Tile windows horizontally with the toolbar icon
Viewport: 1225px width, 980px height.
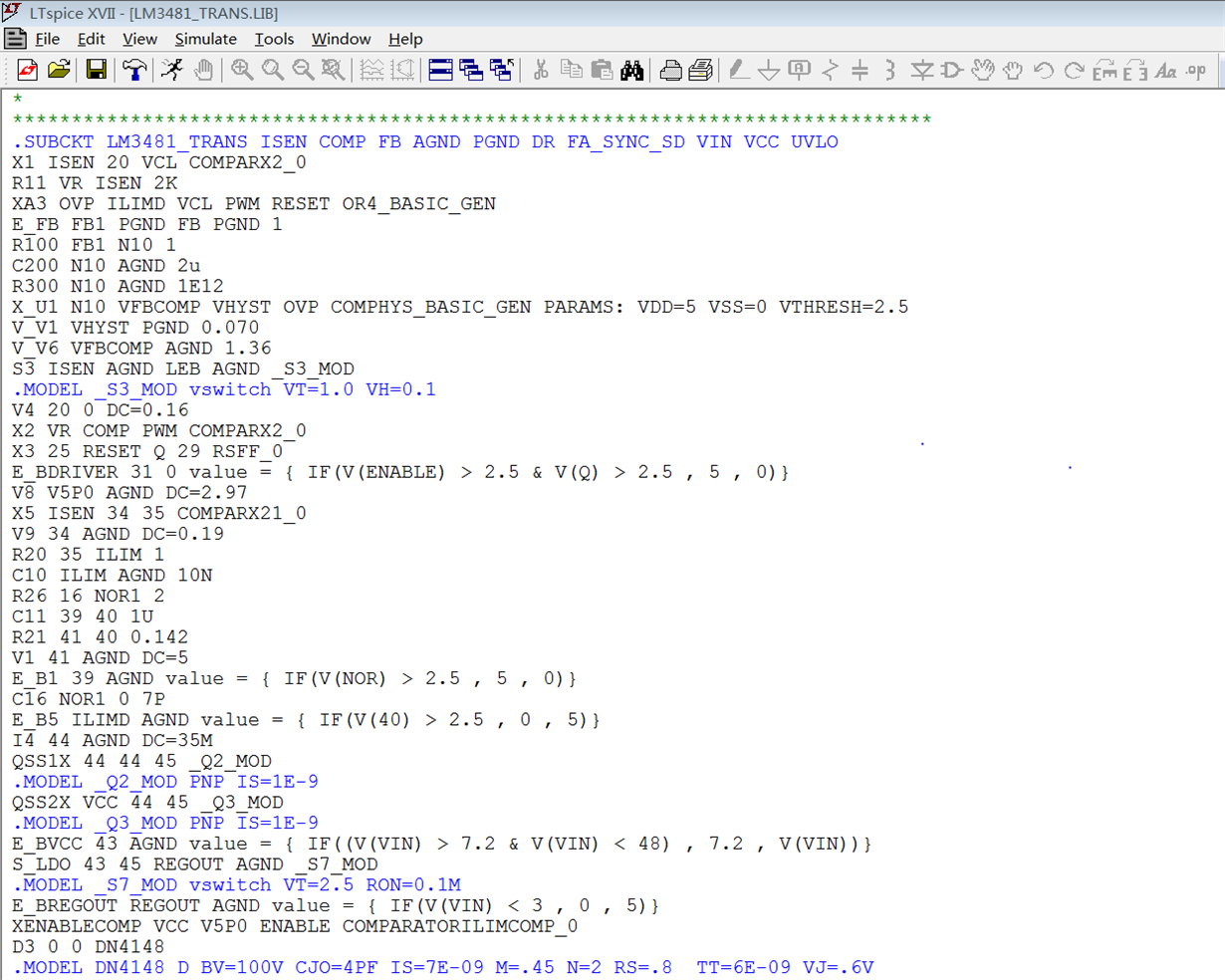[x=440, y=70]
